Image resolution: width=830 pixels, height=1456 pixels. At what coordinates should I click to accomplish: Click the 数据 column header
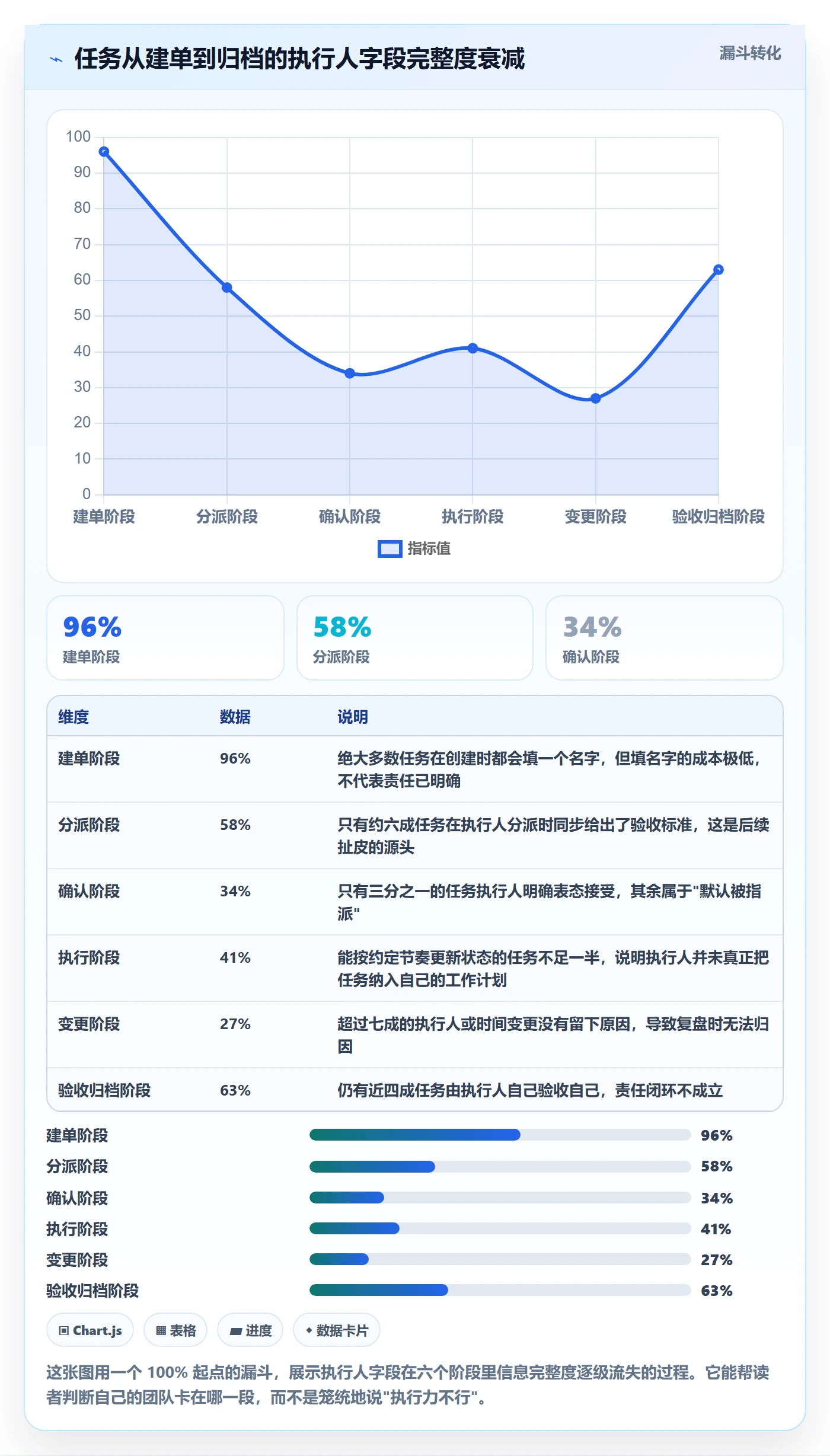(x=235, y=717)
